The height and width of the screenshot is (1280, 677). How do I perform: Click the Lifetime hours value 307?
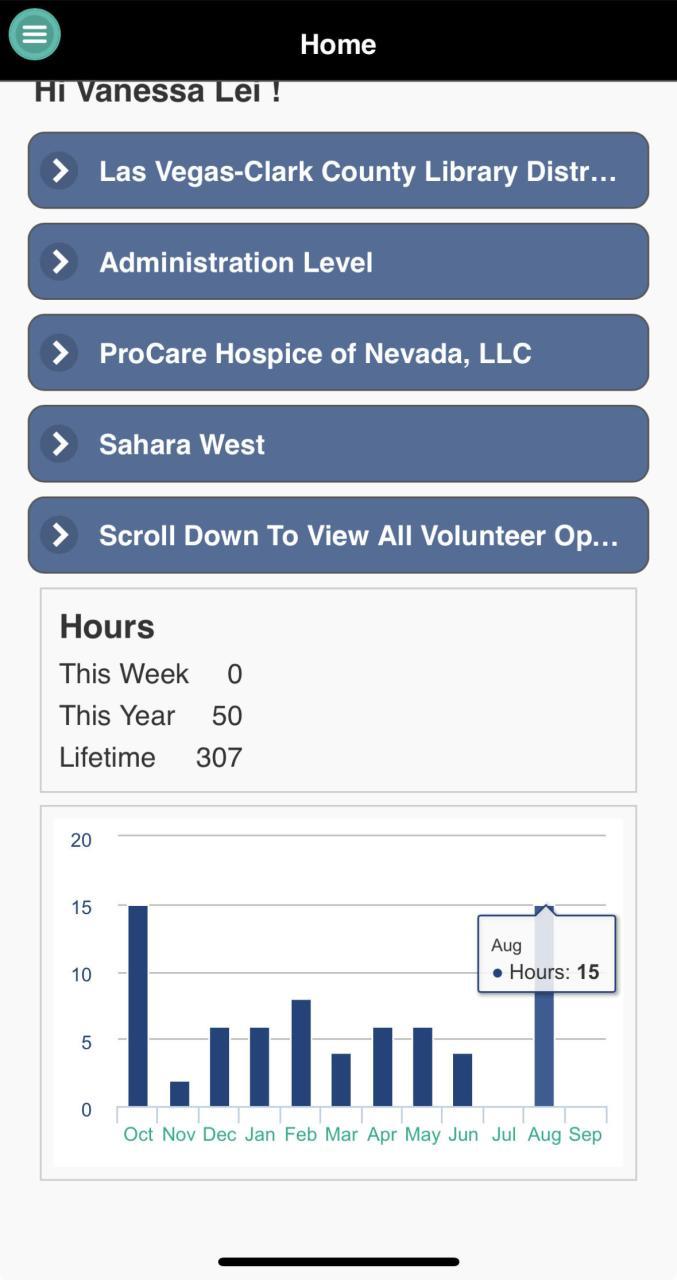219,757
